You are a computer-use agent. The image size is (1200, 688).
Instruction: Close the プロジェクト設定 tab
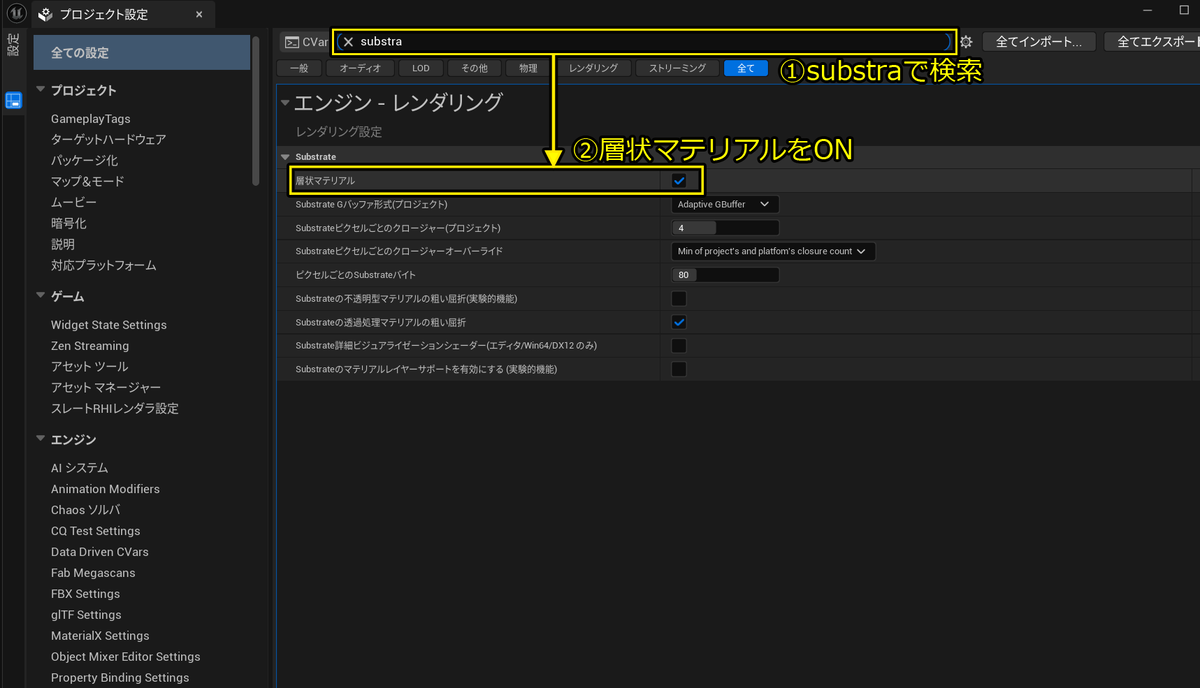tap(198, 14)
